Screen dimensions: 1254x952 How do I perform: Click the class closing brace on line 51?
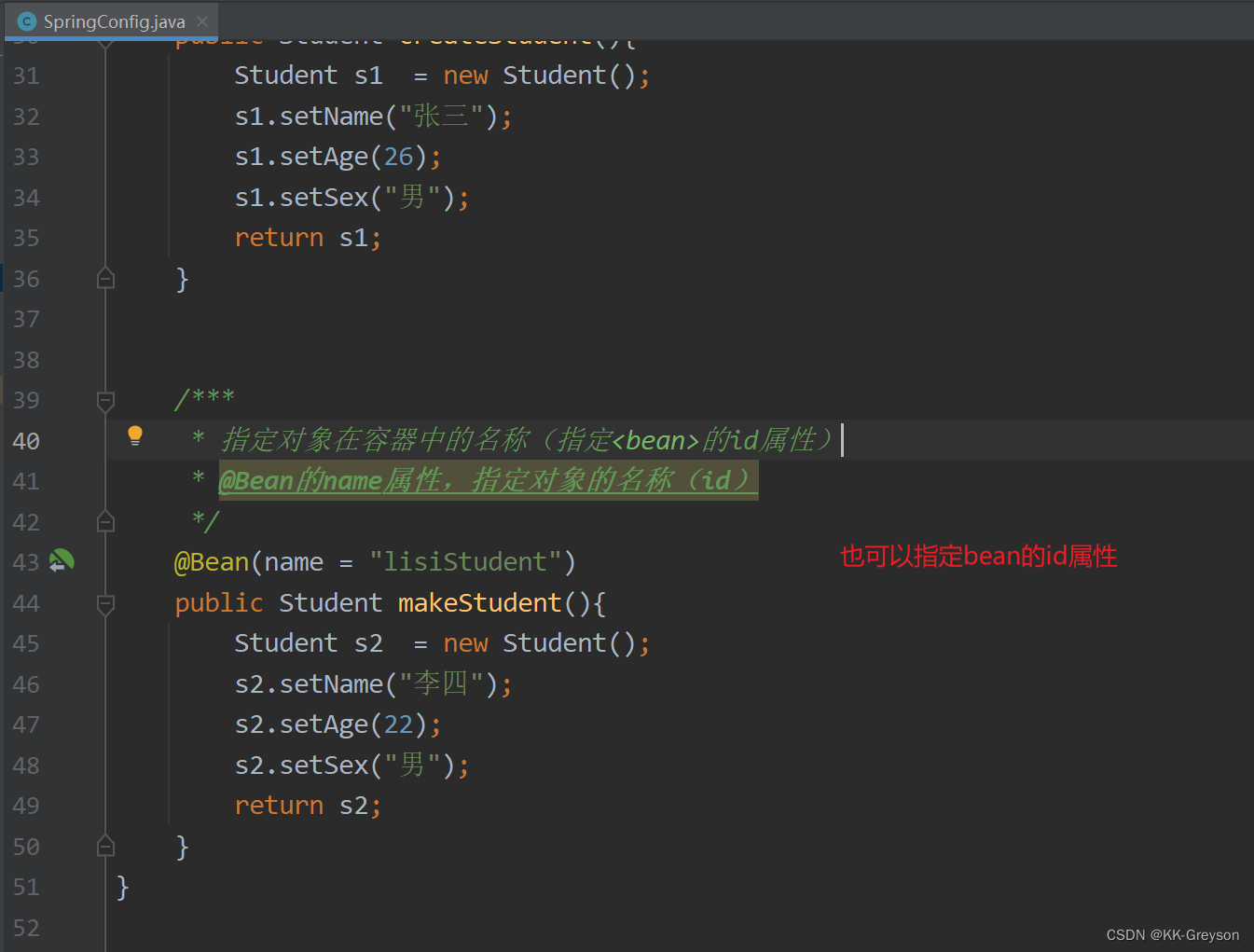122,887
